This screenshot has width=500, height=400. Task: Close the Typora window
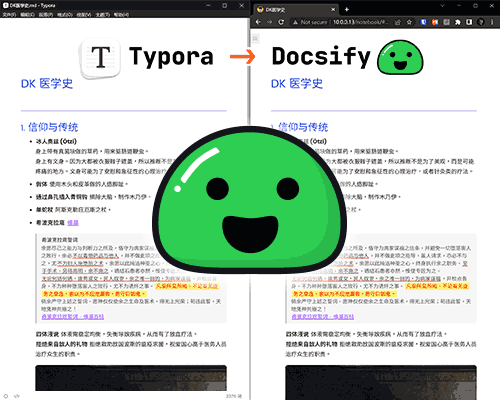click(x=242, y=5)
